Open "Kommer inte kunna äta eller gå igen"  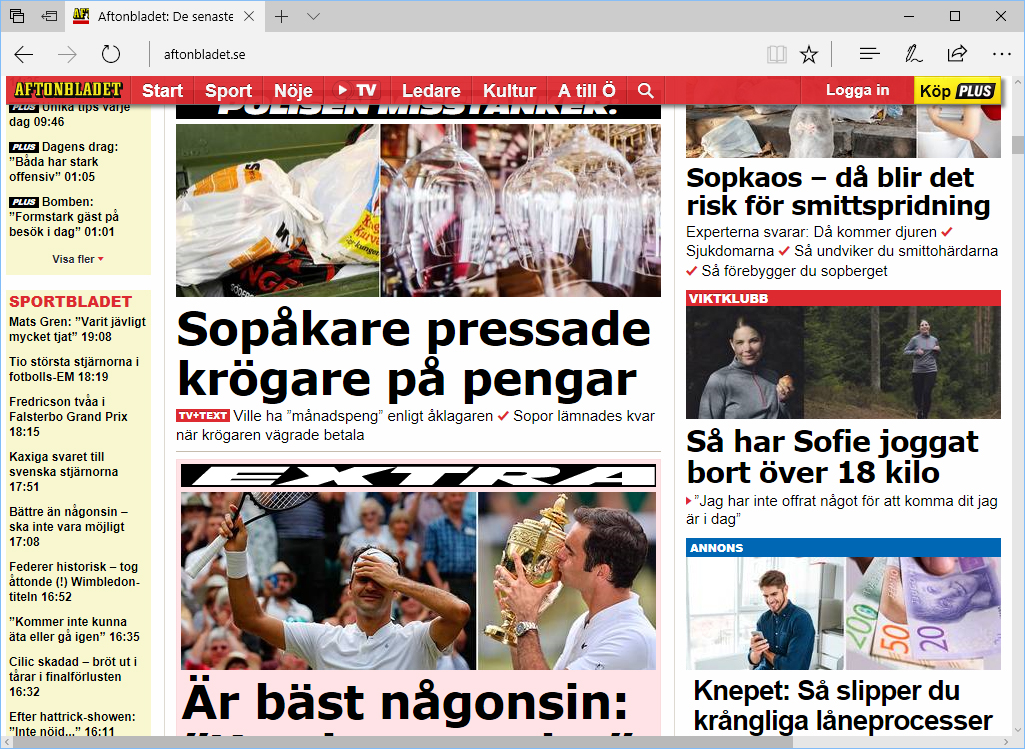pos(74,629)
